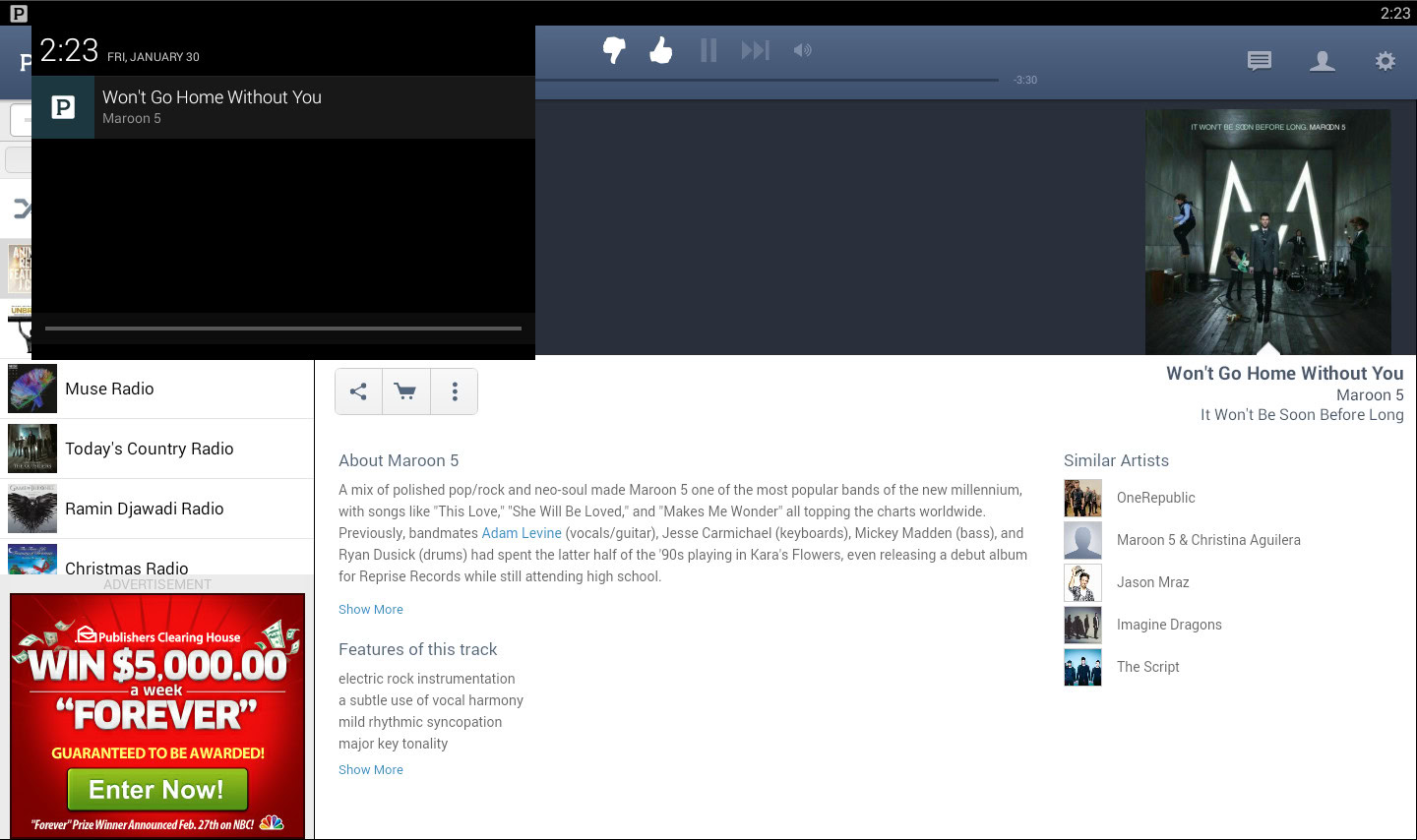Screen dimensions: 1417x840
Task: Click Enter Now! in the advertisement
Action: [x=157, y=789]
